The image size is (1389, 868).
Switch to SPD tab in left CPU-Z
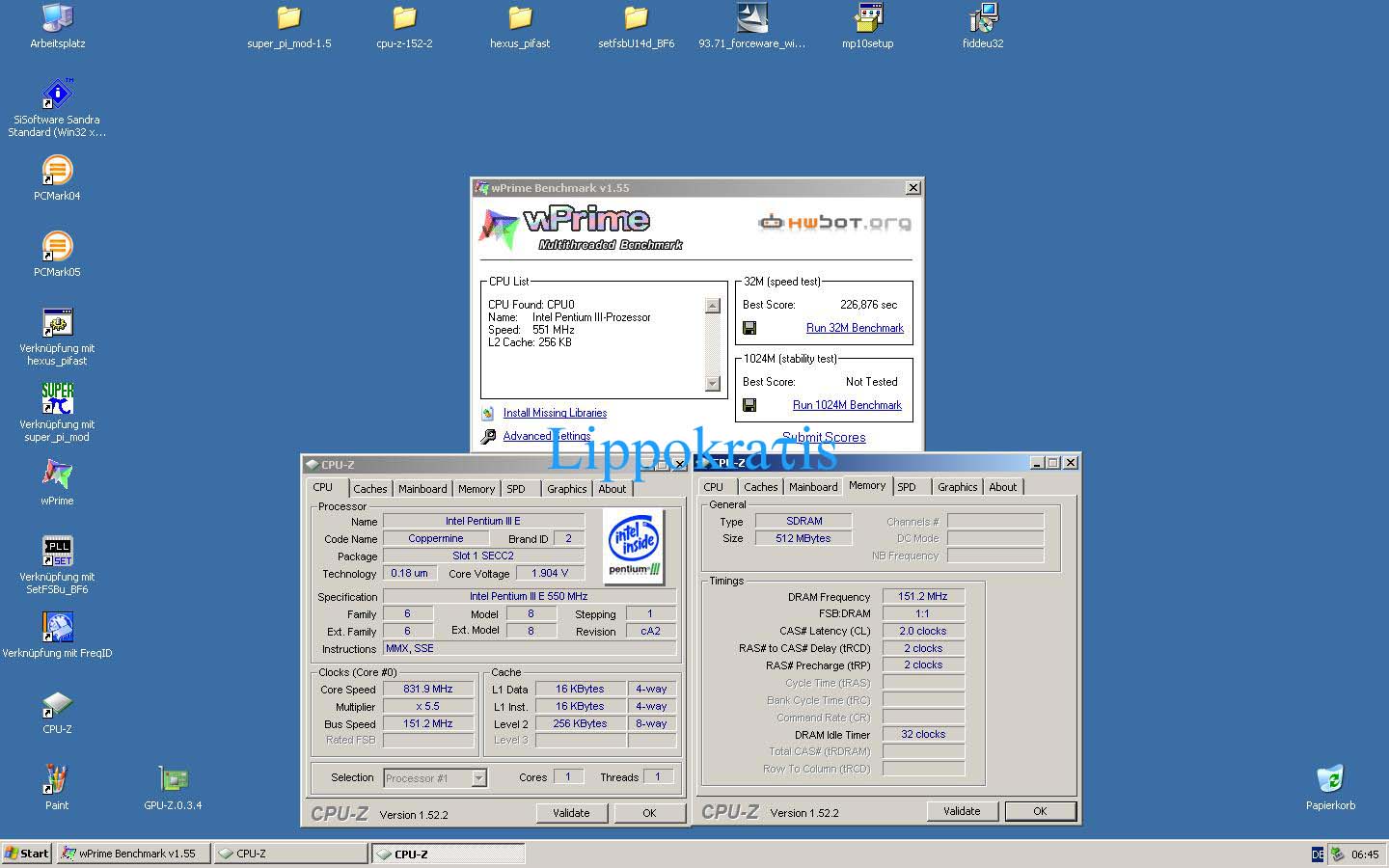point(516,489)
